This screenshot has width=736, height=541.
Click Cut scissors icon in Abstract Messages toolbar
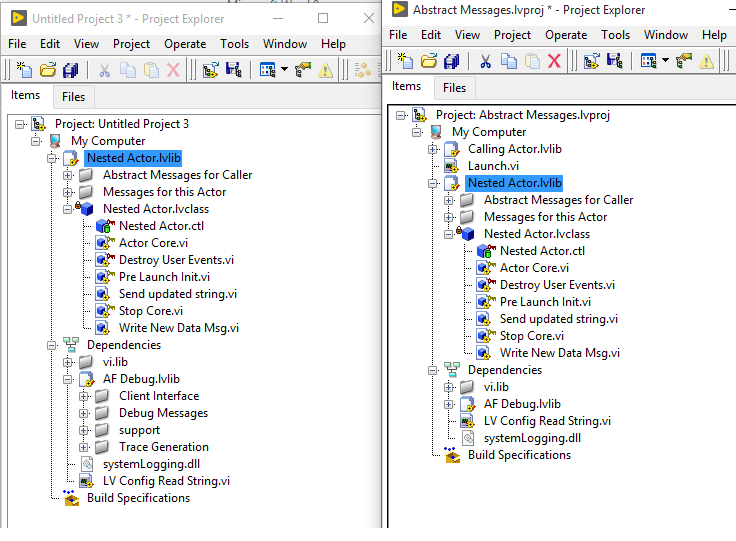click(x=486, y=61)
